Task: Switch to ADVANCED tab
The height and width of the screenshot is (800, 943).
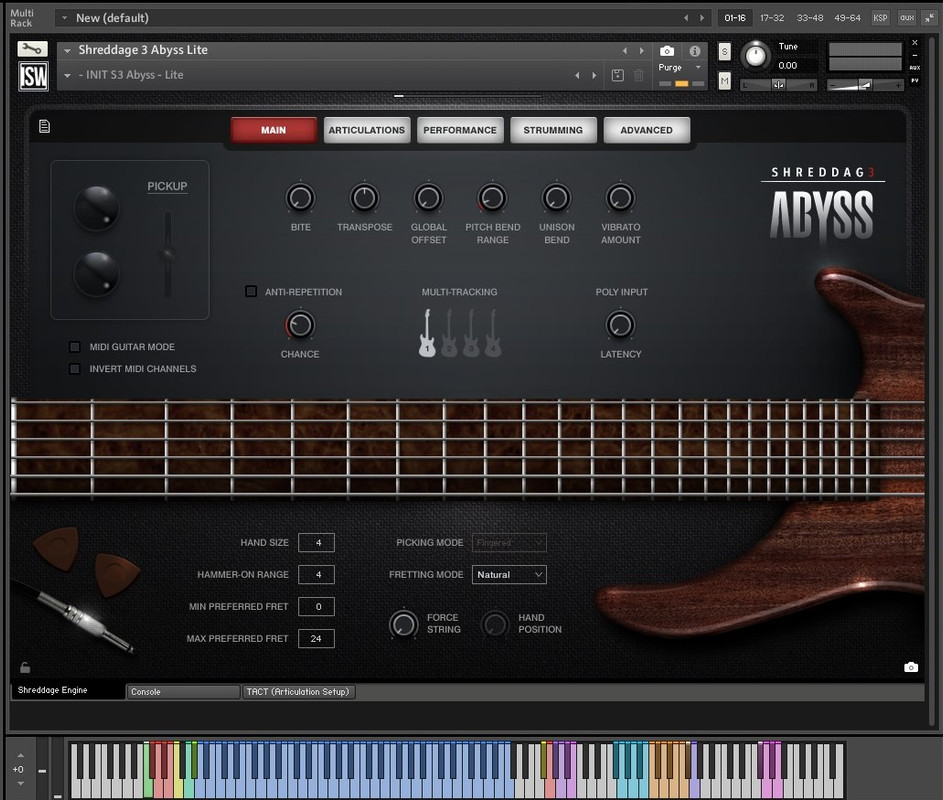Action: (x=647, y=130)
